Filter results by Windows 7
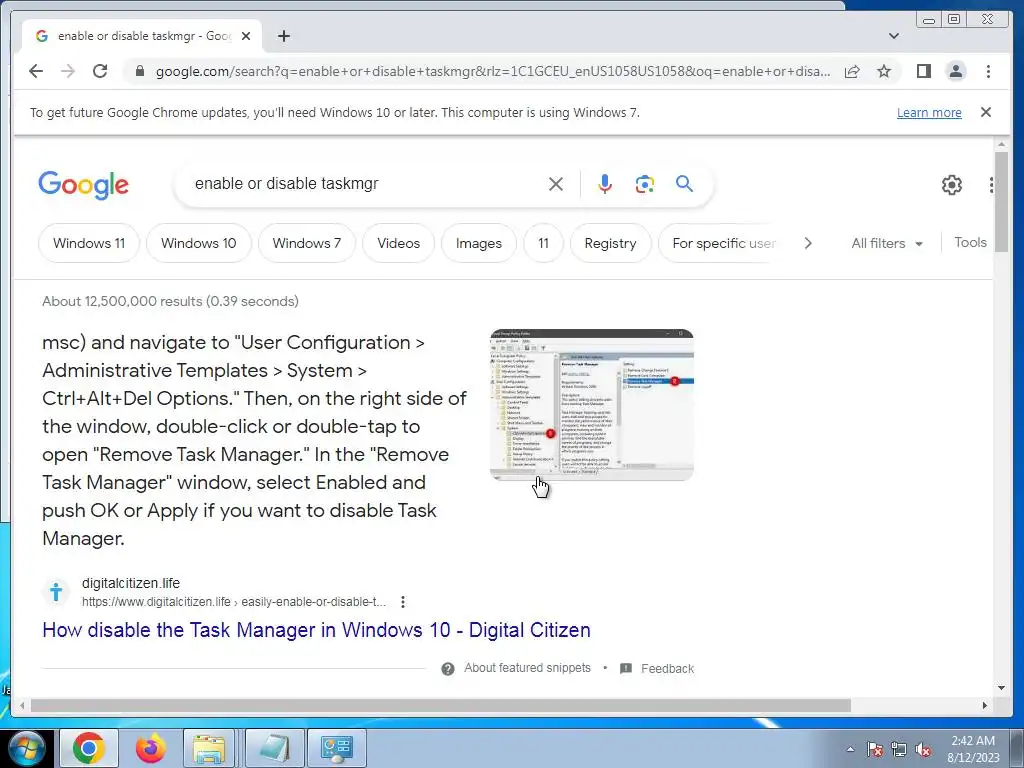1024x768 pixels. point(307,243)
